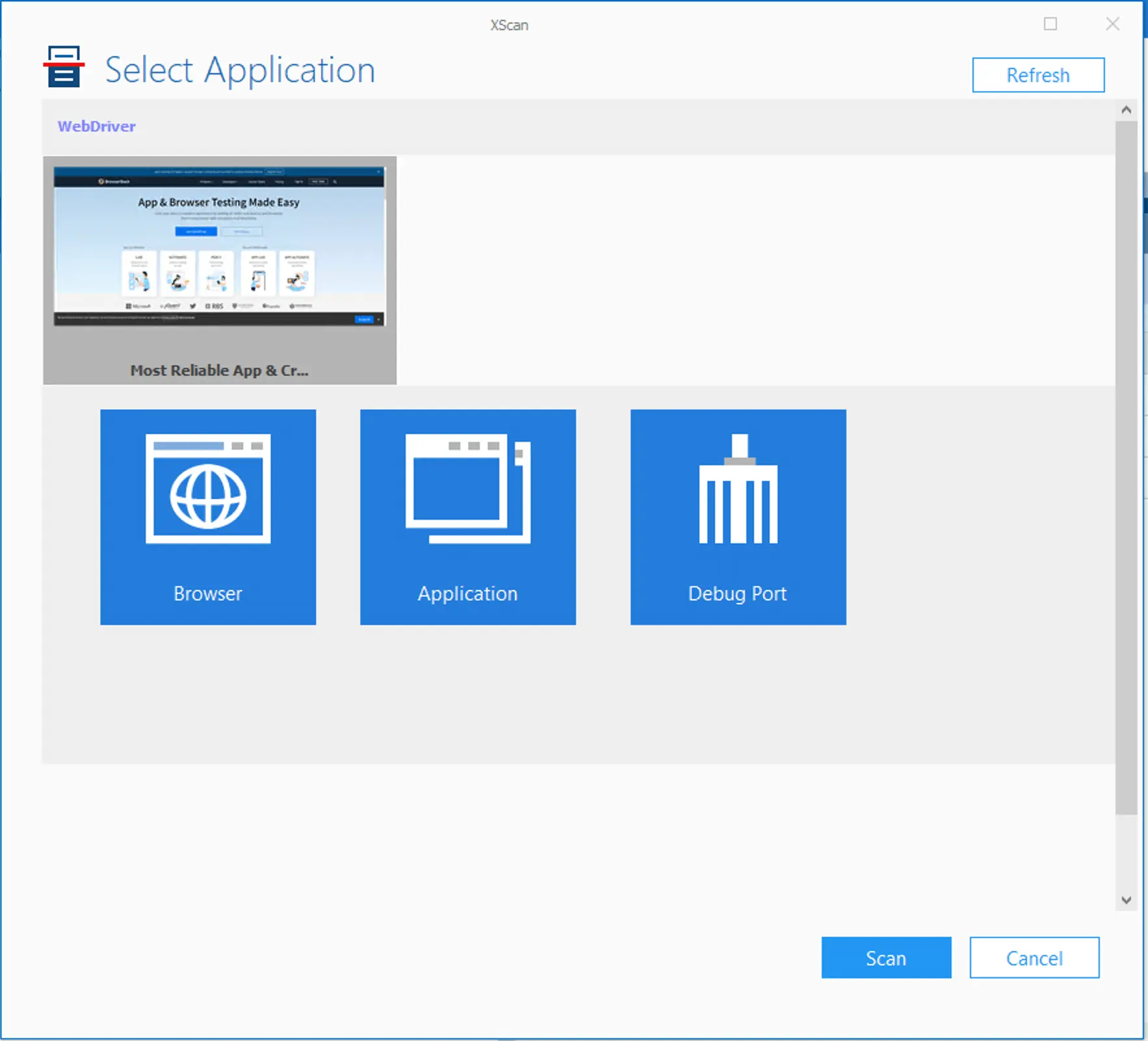Click the 'Browser' tile label

point(208,593)
